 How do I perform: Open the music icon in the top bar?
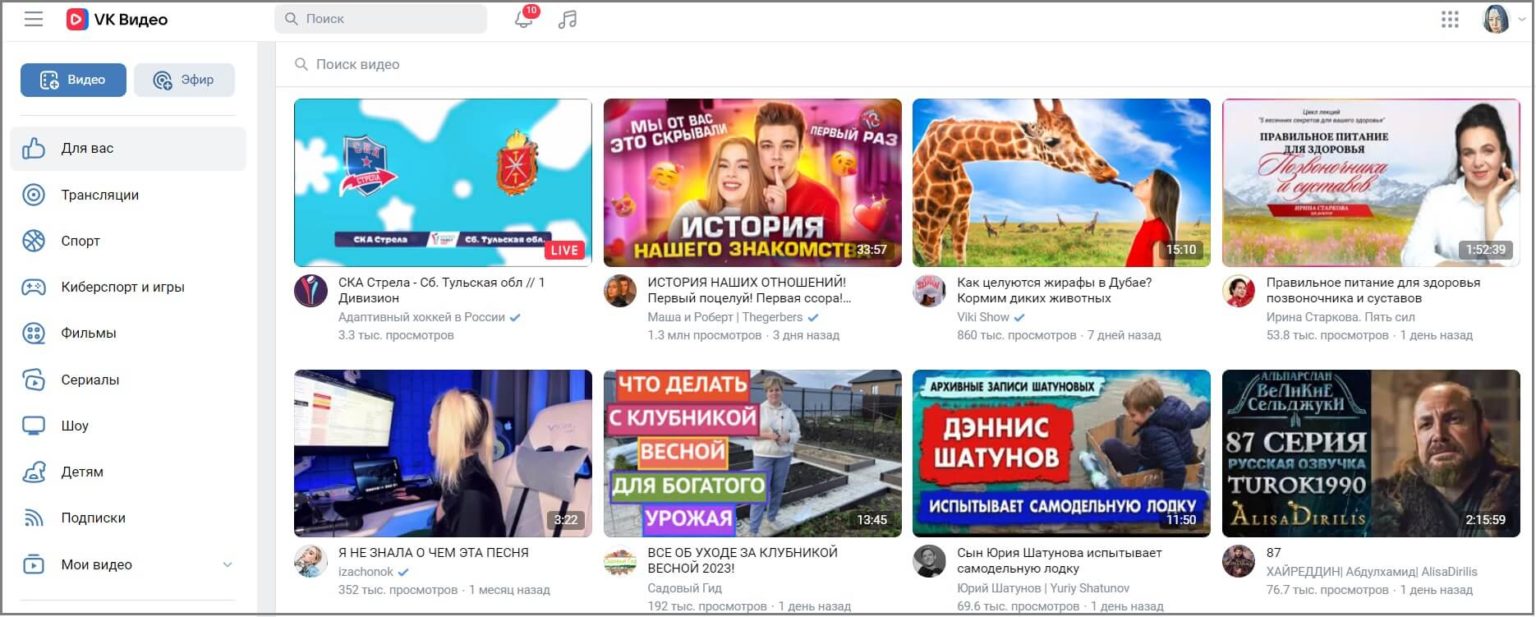click(567, 18)
